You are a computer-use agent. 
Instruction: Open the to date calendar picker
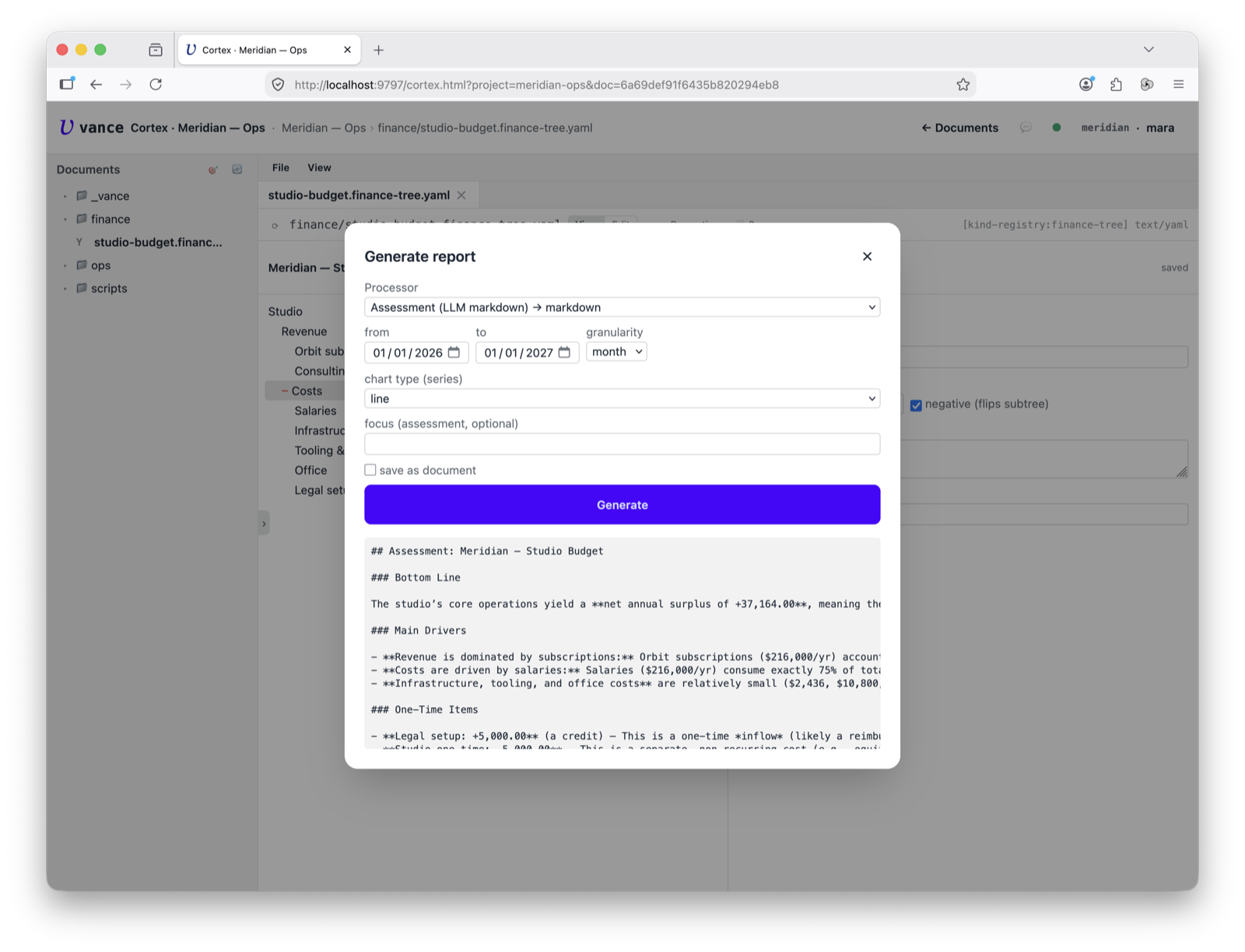(564, 352)
